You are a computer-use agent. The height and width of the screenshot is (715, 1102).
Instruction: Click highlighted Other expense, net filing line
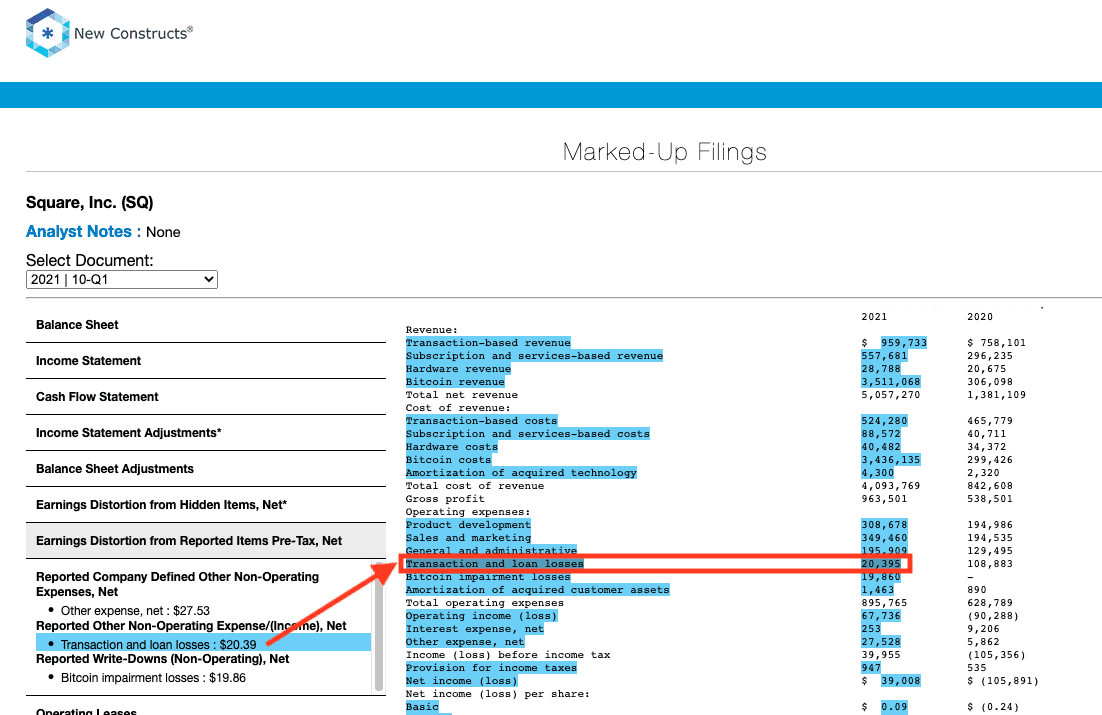click(x=465, y=642)
